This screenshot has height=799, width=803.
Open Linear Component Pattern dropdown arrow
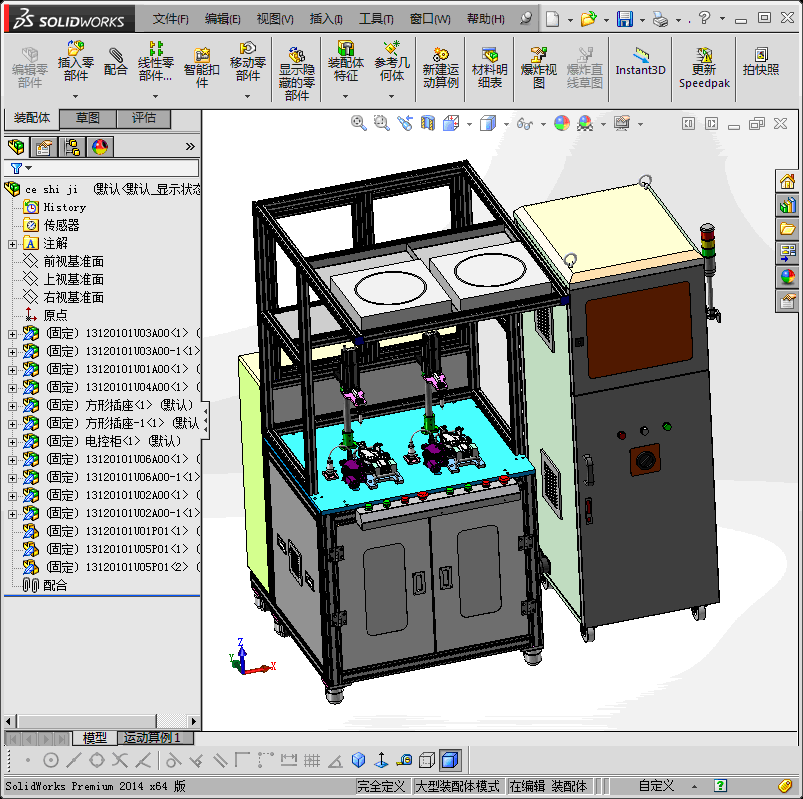(156, 96)
